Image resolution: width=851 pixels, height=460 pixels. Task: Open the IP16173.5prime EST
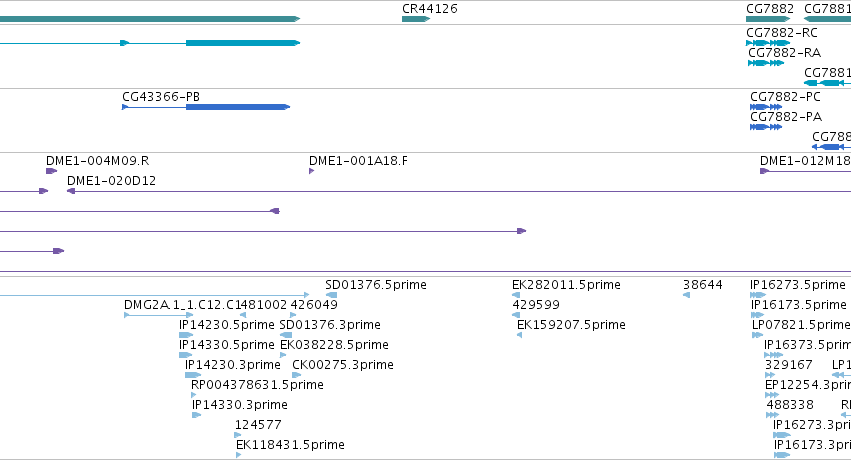coord(758,315)
